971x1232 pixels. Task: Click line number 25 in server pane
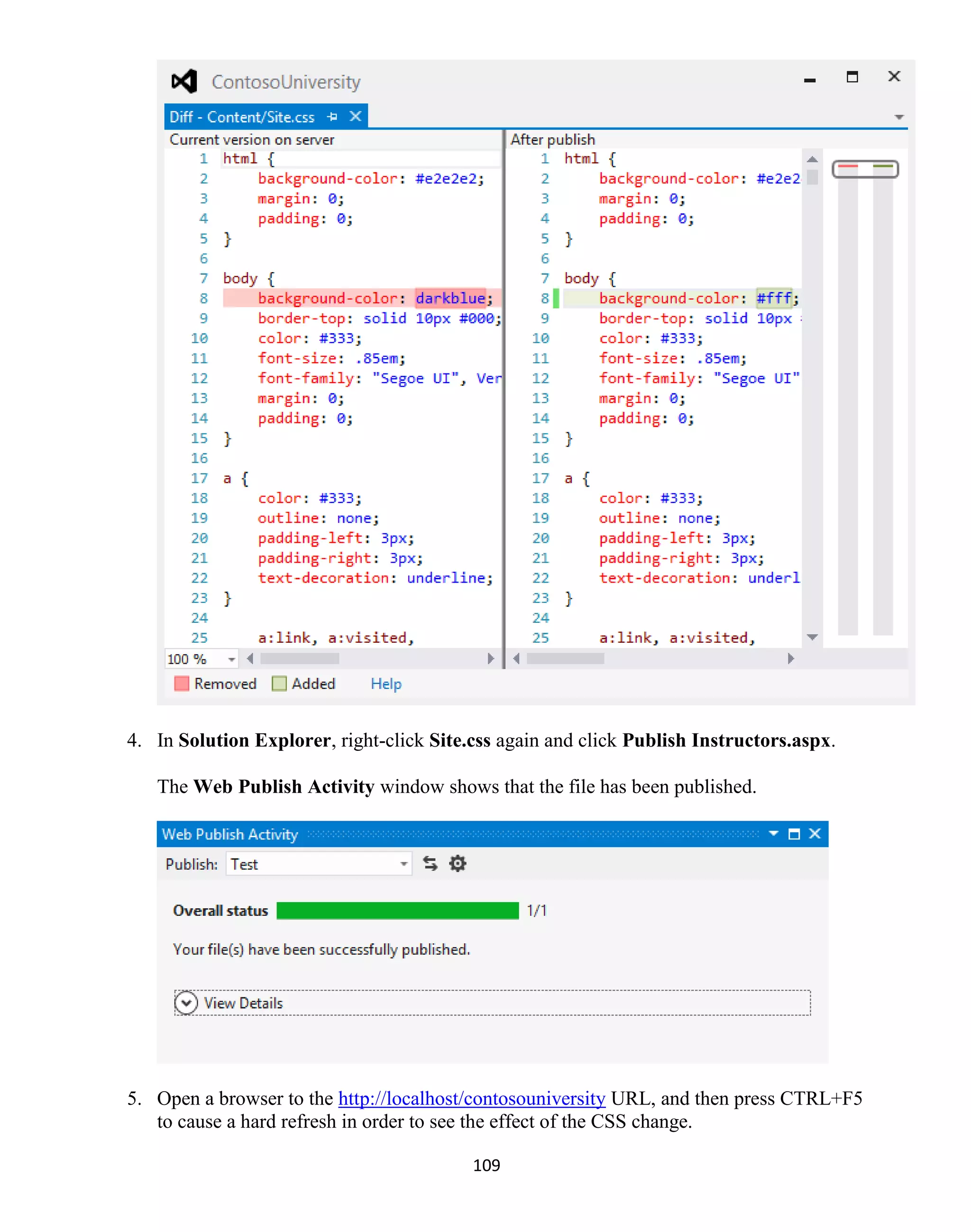pyautogui.click(x=200, y=638)
